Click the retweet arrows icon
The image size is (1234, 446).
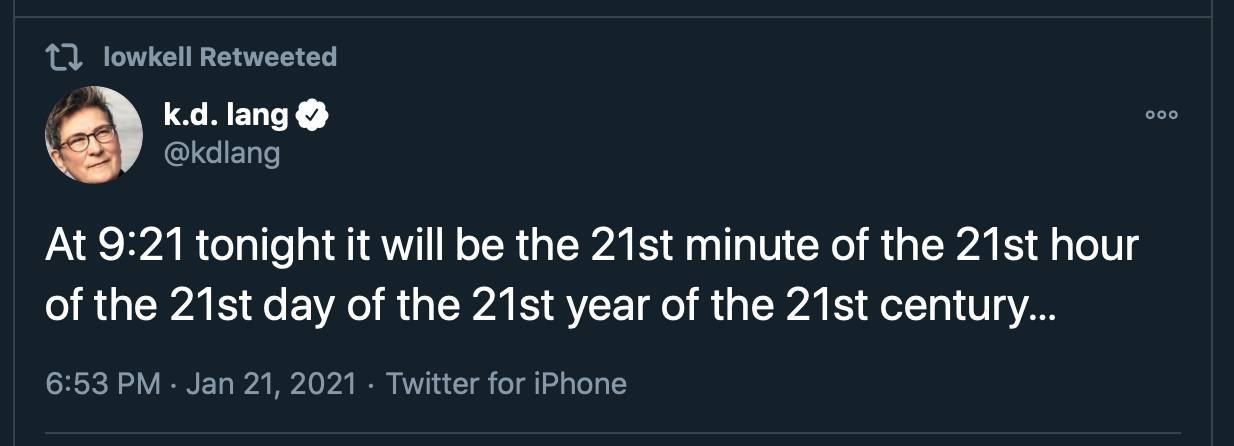pos(65,57)
